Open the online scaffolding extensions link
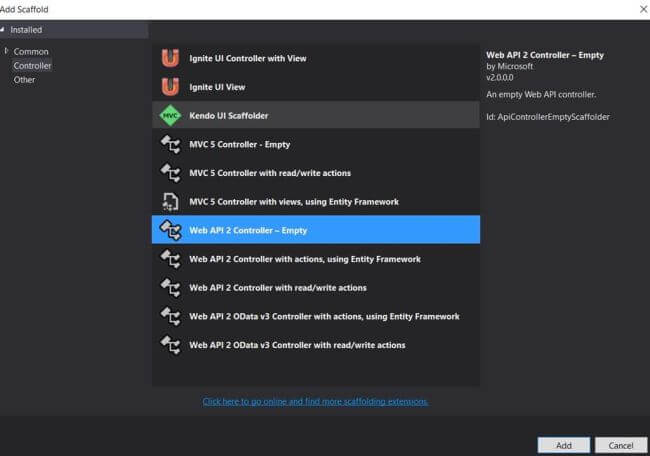 coord(315,401)
